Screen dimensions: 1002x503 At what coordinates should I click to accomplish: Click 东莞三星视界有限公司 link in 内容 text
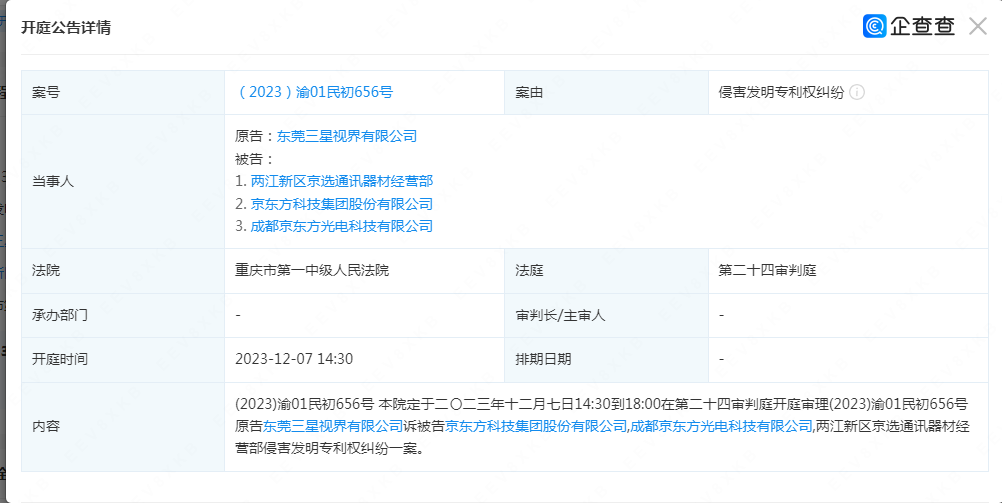tap(333, 426)
